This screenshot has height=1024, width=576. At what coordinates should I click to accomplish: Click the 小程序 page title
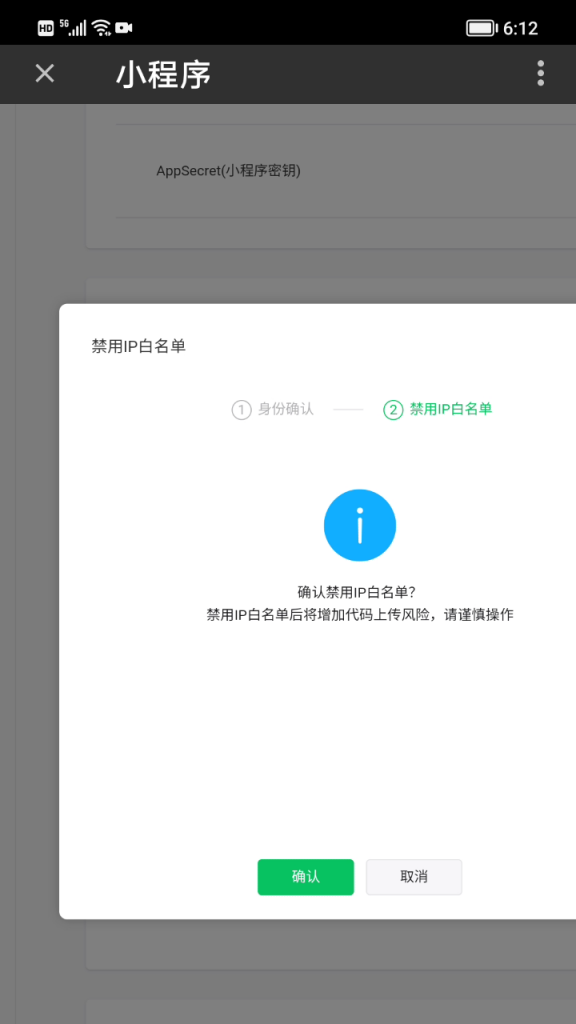pos(163,74)
